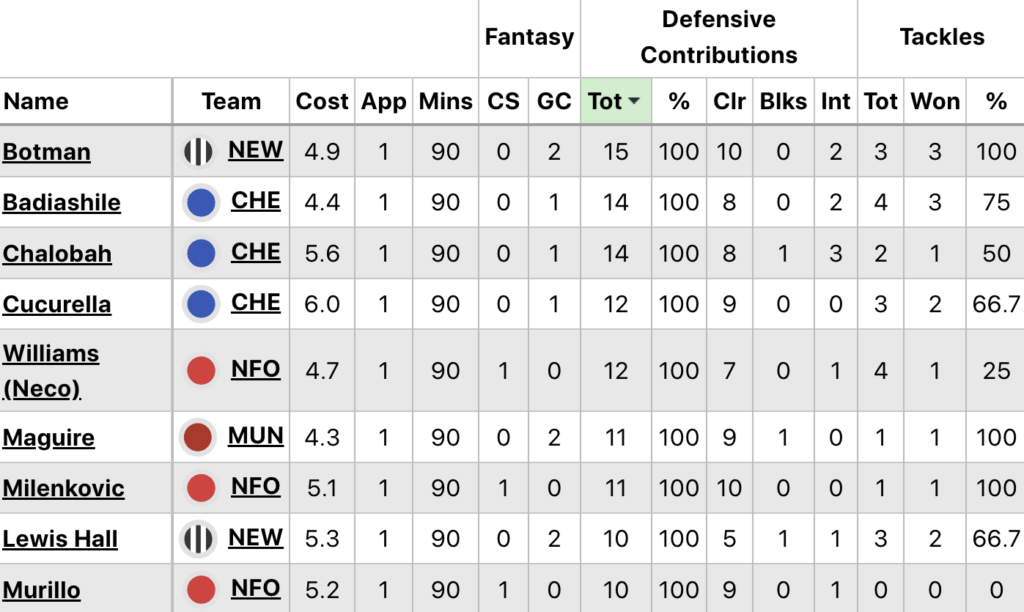Click Newcastle badge in Lewis Hall row
This screenshot has height=612, width=1024.
199,539
